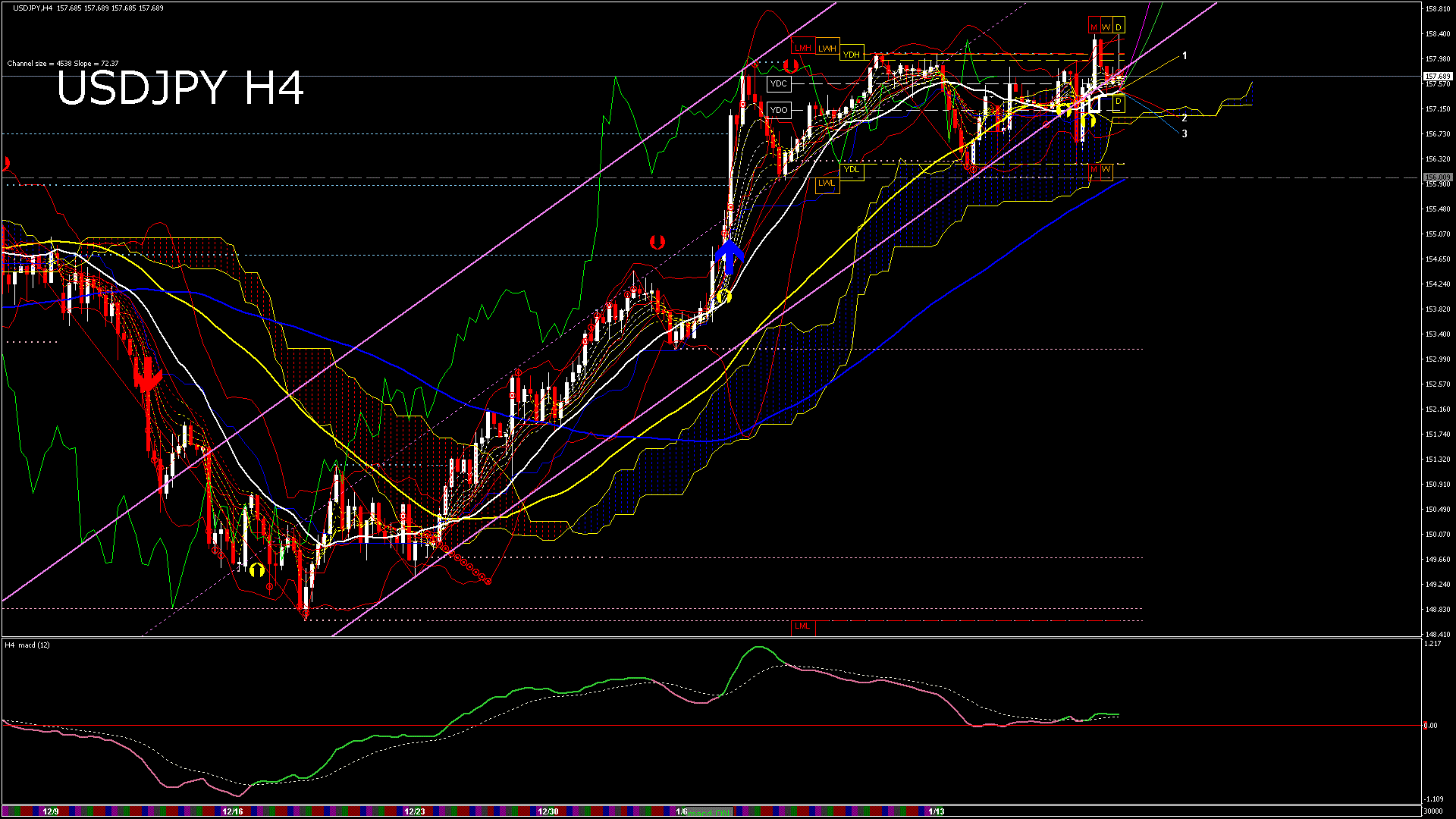Select the YDL yesterday low label
1456x819 pixels.
point(852,169)
